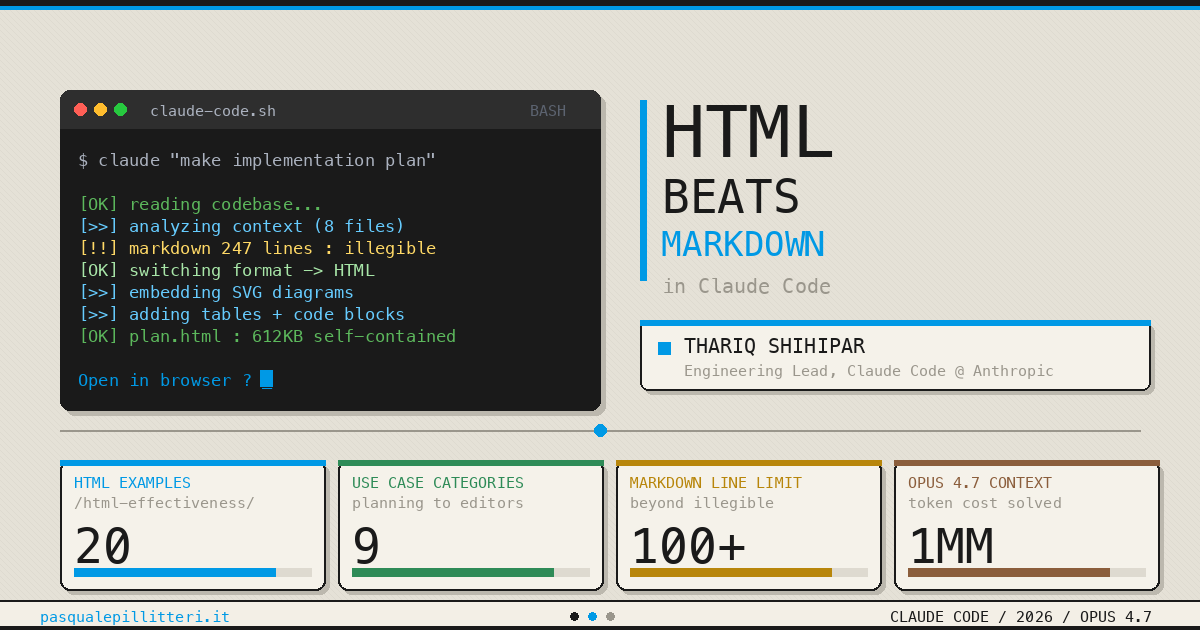1200x630 pixels.
Task: Click the 'switching format -> HTML' line
Action: [252, 270]
